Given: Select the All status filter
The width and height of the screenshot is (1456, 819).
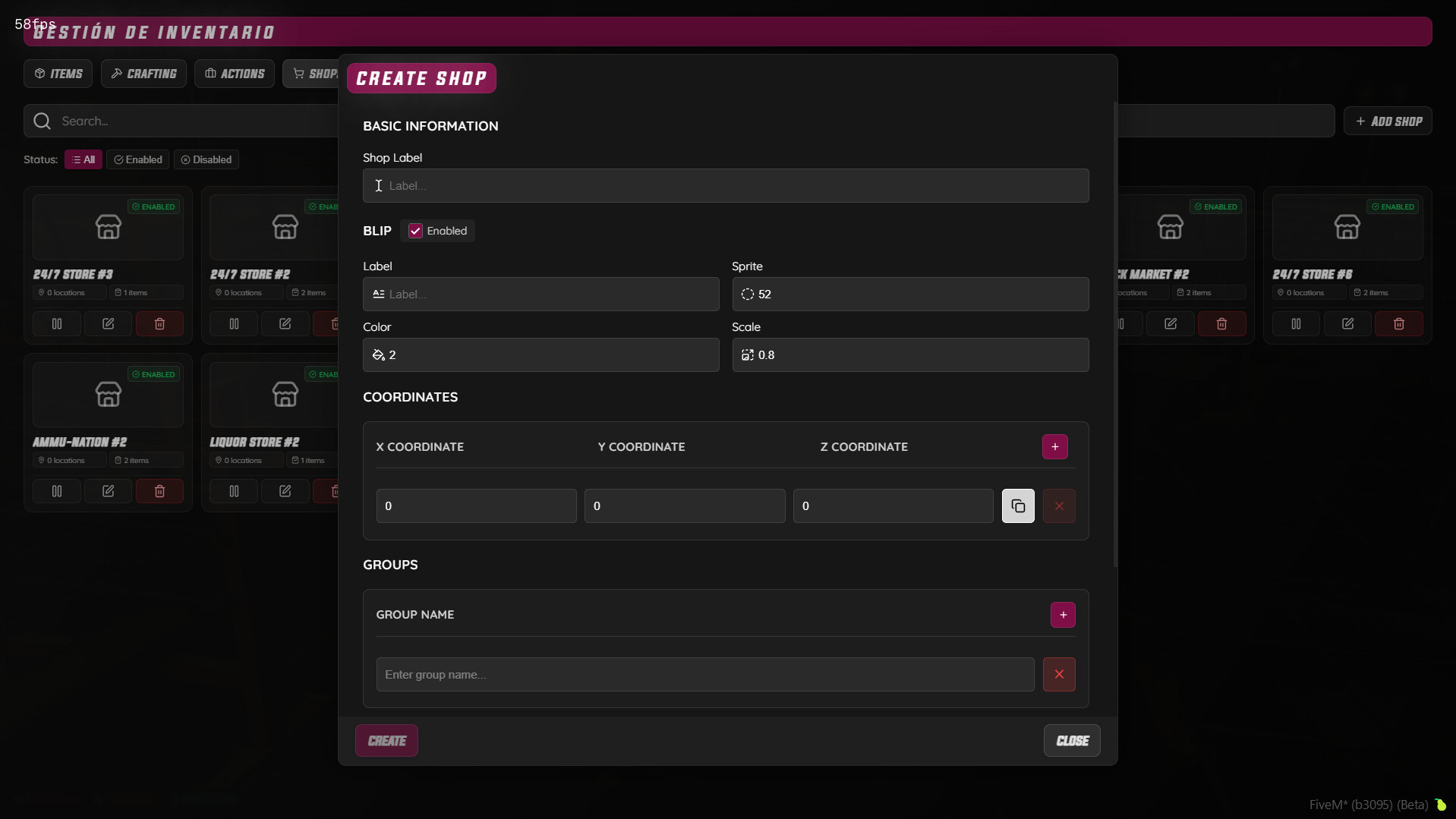Looking at the screenshot, I should pyautogui.click(x=84, y=160).
